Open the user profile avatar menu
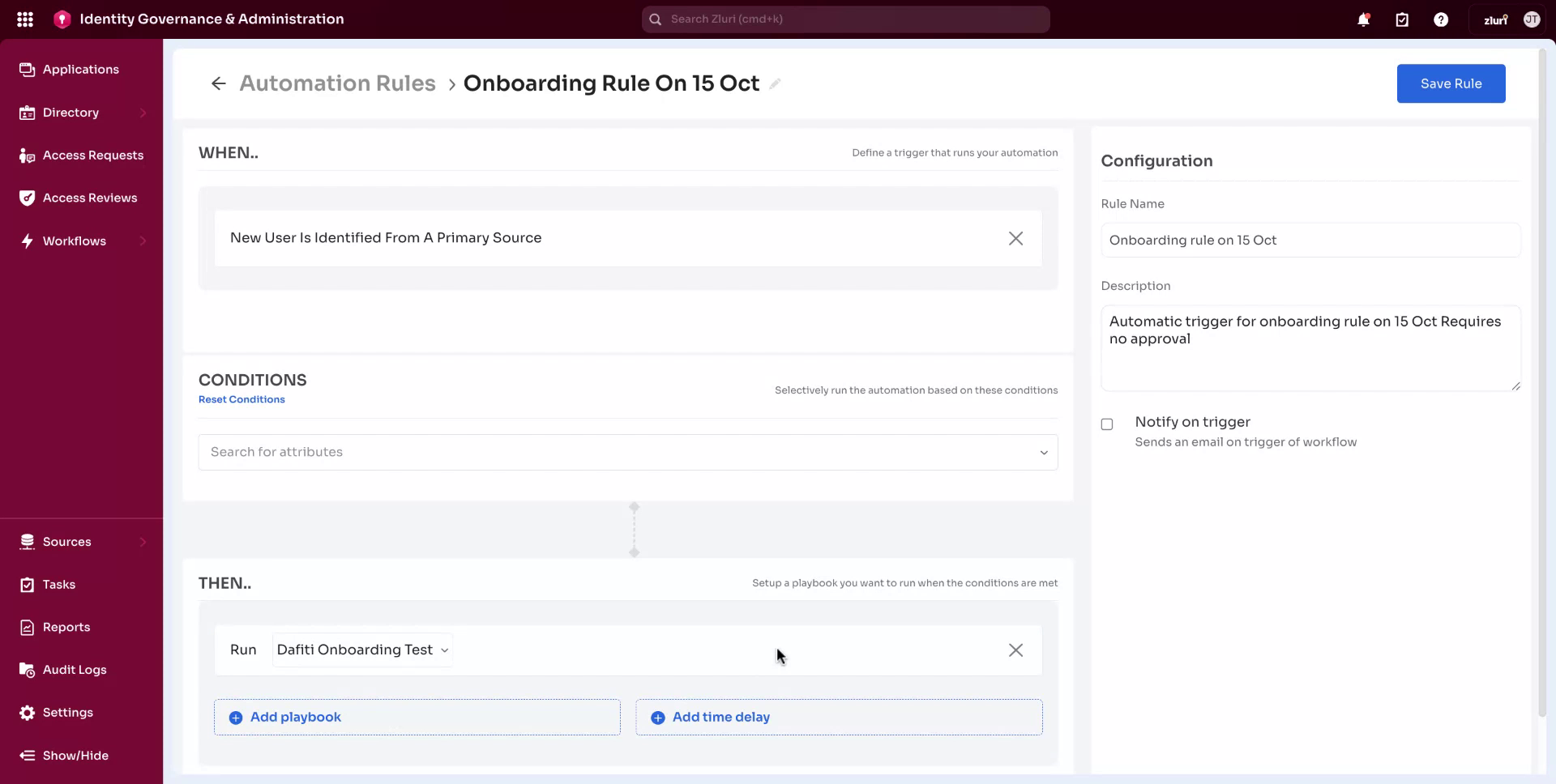 1532,19
